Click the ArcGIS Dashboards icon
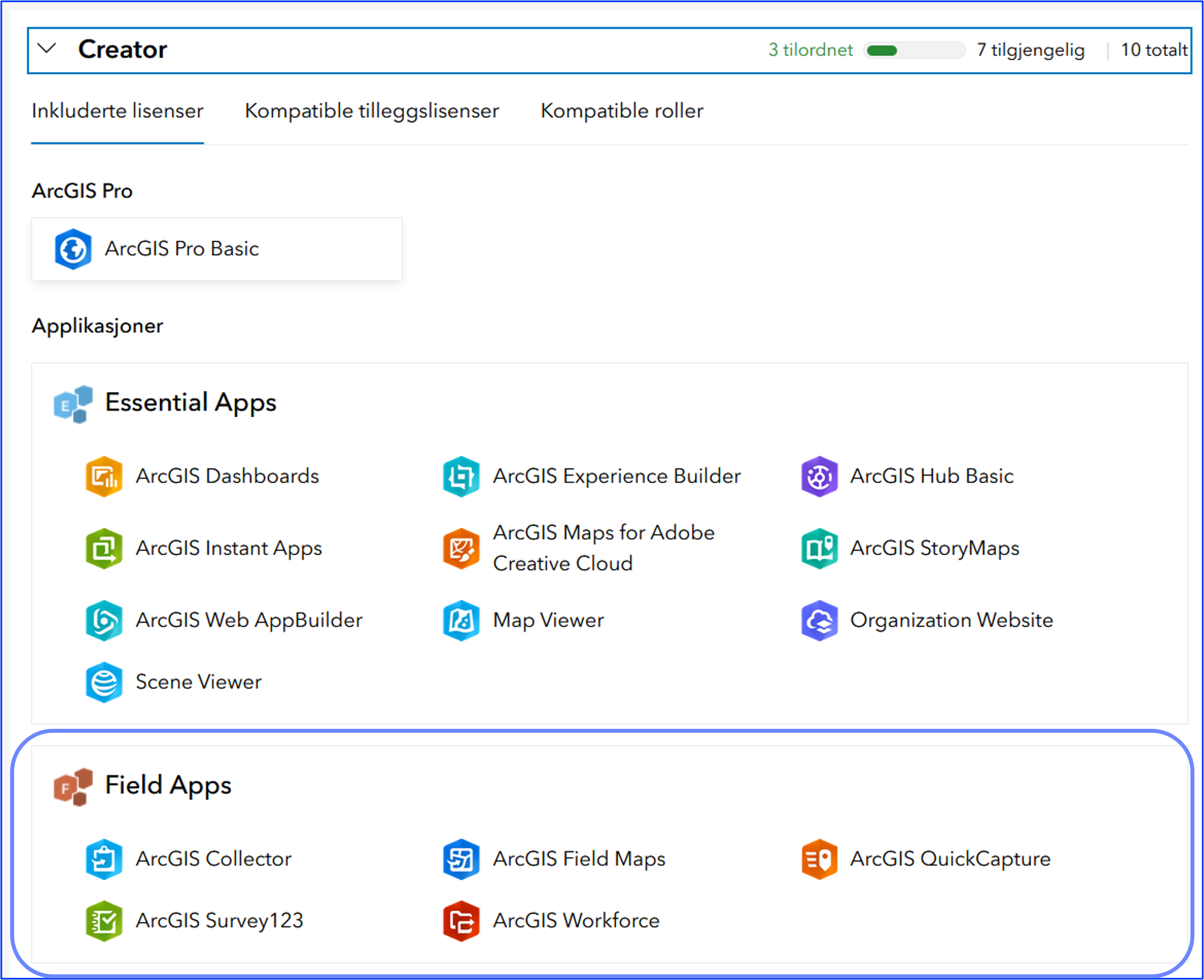Image resolution: width=1204 pixels, height=980 pixels. click(x=104, y=476)
